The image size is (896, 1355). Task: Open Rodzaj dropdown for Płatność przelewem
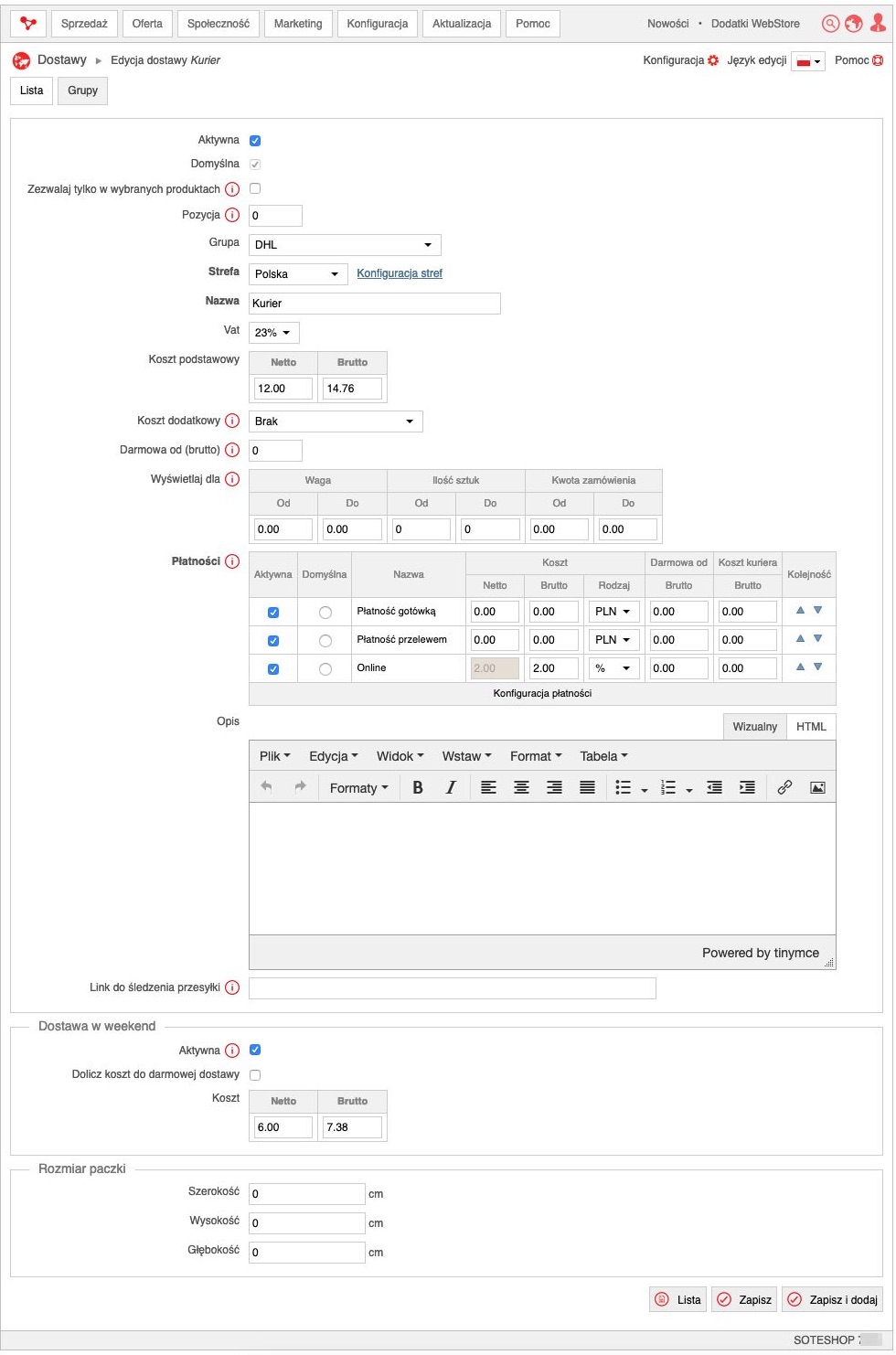tap(613, 640)
